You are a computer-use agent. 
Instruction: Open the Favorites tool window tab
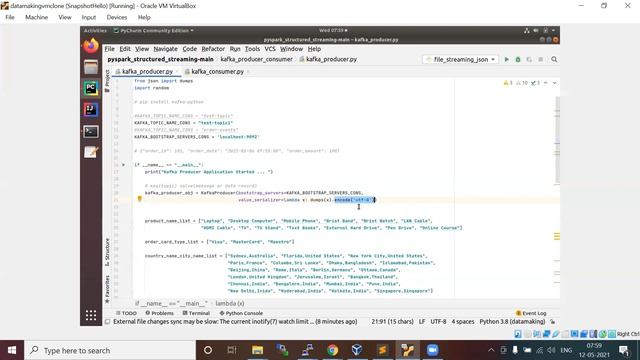click(107, 289)
